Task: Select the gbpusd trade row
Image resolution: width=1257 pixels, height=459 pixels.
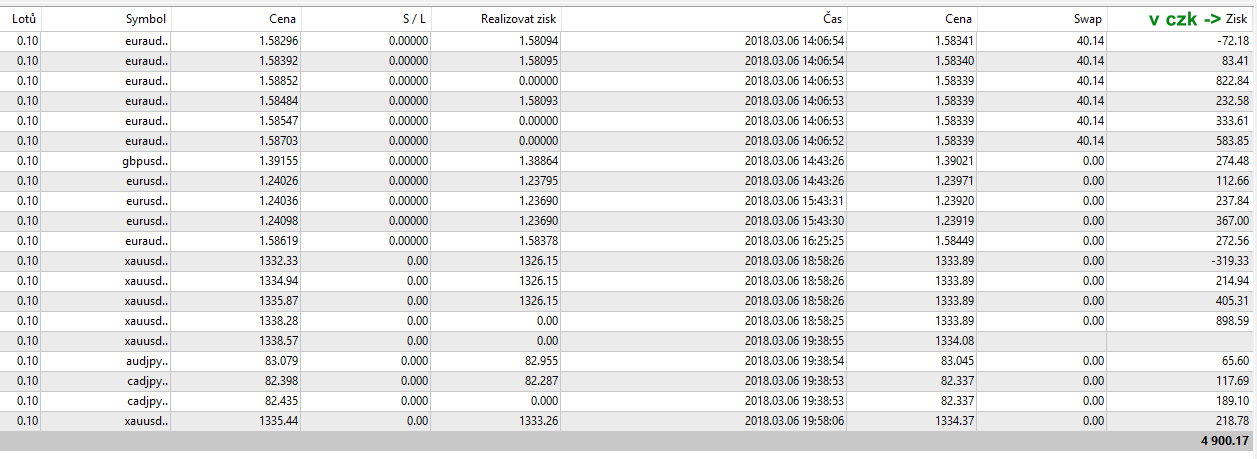Action: (x=628, y=160)
